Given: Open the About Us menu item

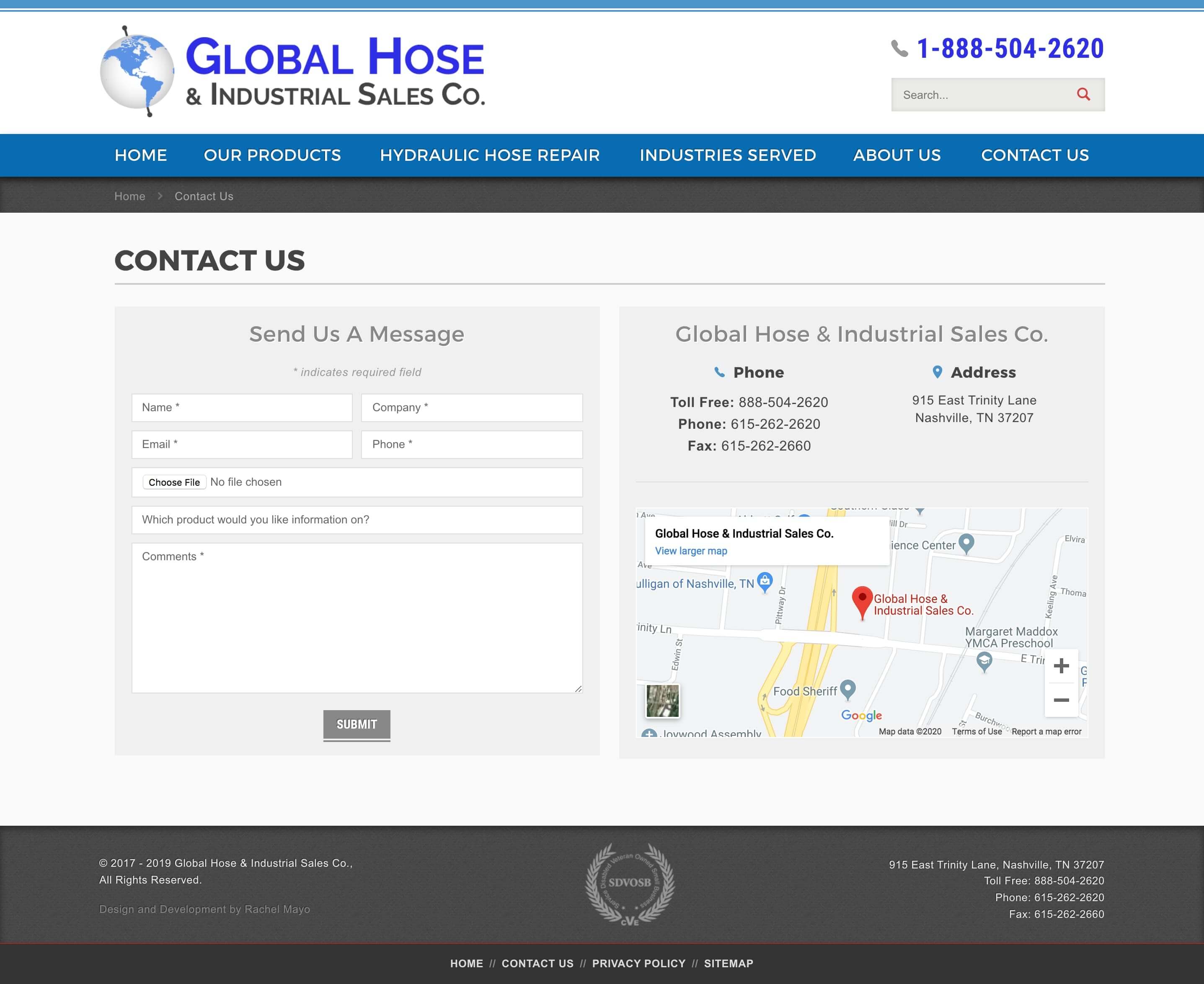Looking at the screenshot, I should pos(897,155).
